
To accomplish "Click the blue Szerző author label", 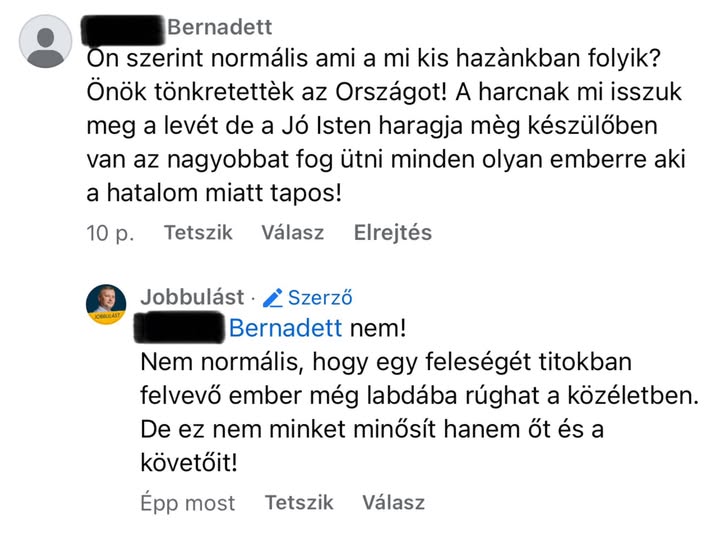I will [x=320, y=297].
